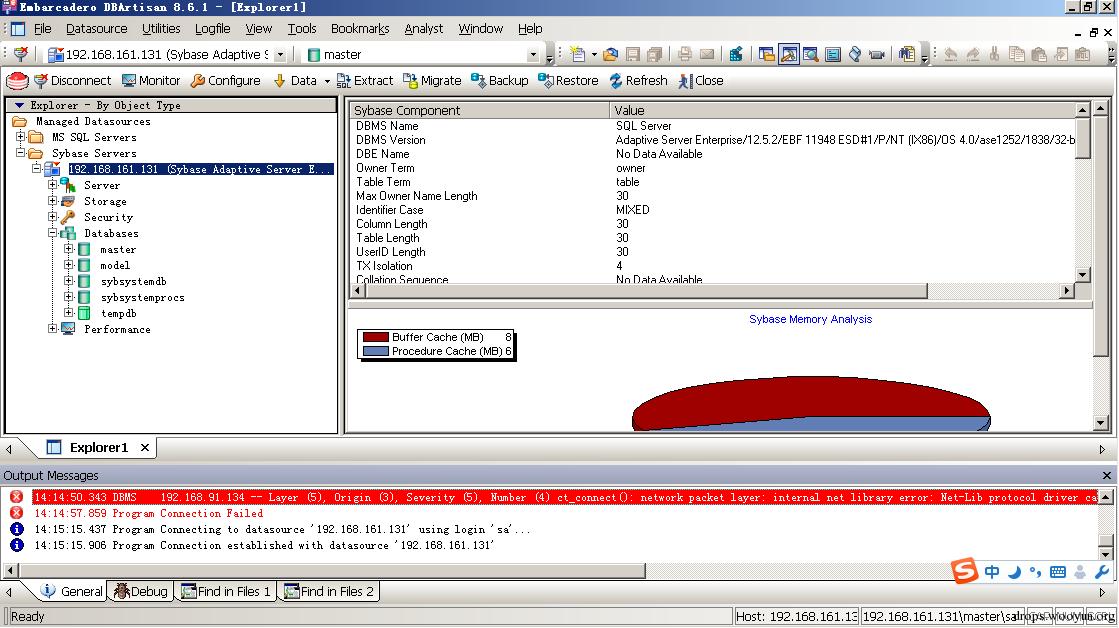The width and height of the screenshot is (1119, 628).
Task: Toggle the Chinese language mode indicator
Action: 992,572
